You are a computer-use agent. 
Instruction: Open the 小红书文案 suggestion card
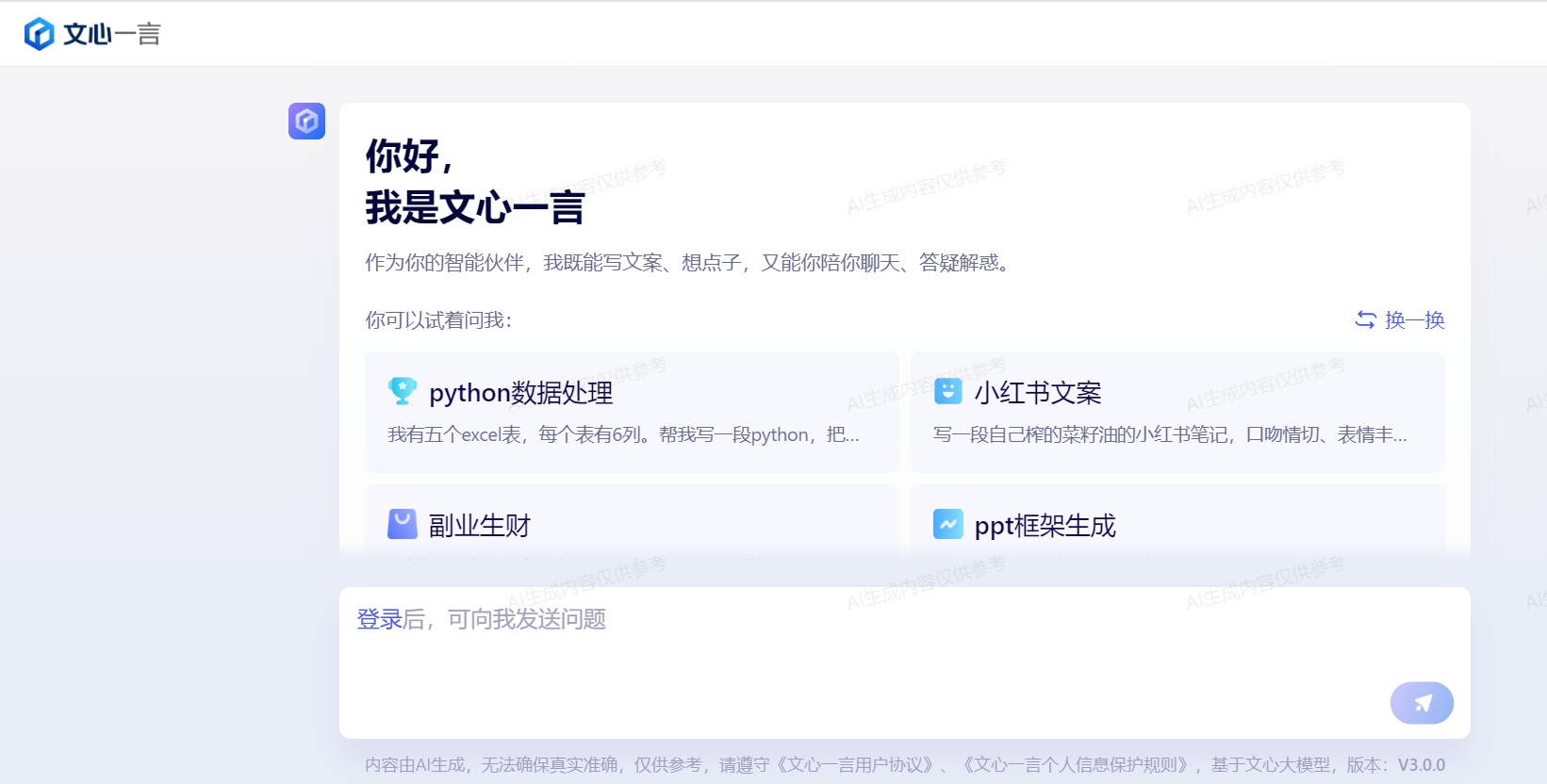coord(1177,412)
